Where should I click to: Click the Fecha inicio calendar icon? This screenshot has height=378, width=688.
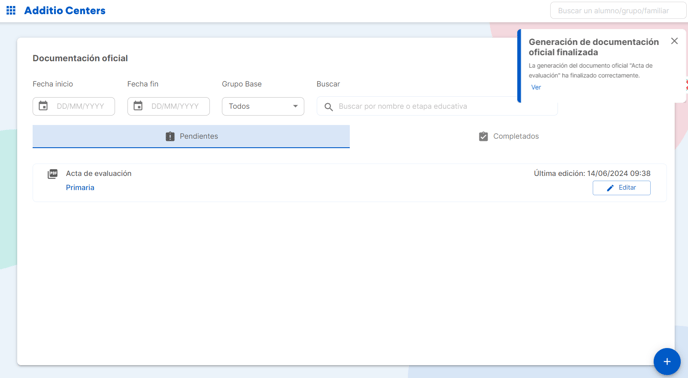(43, 106)
